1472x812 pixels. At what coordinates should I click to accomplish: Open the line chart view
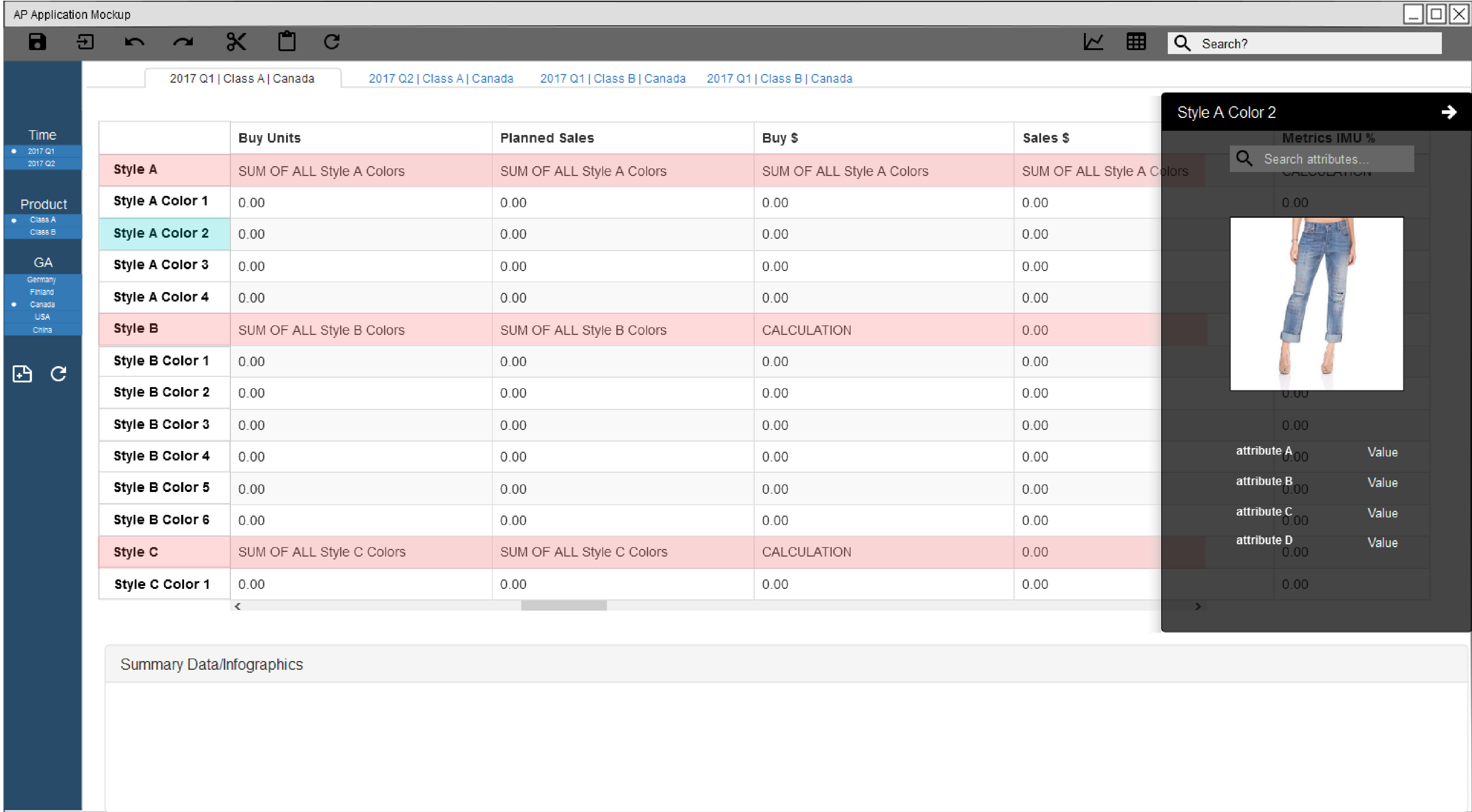(1093, 42)
